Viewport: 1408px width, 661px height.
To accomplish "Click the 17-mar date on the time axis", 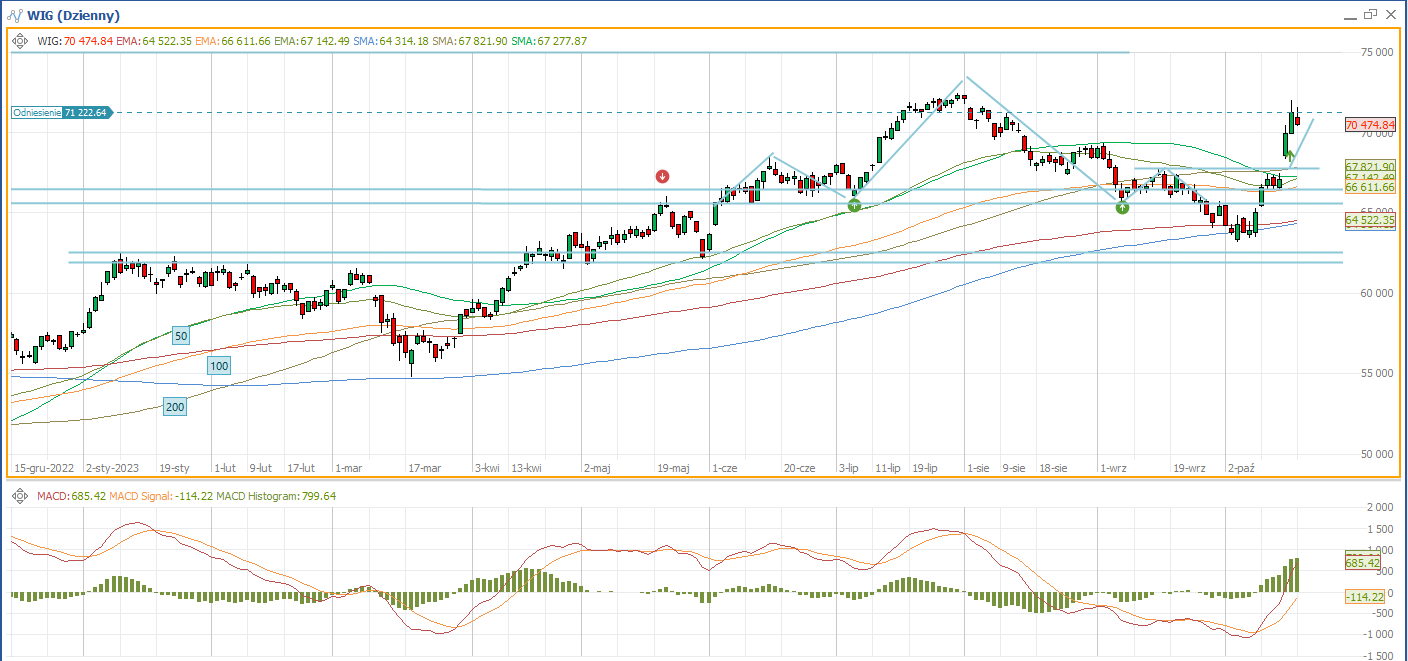I will point(424,467).
